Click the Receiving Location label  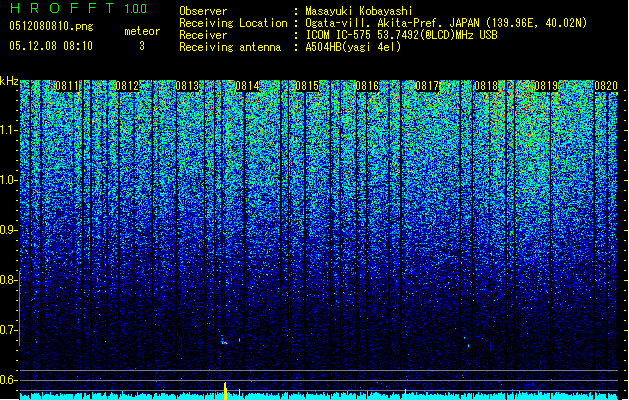click(x=233, y=23)
